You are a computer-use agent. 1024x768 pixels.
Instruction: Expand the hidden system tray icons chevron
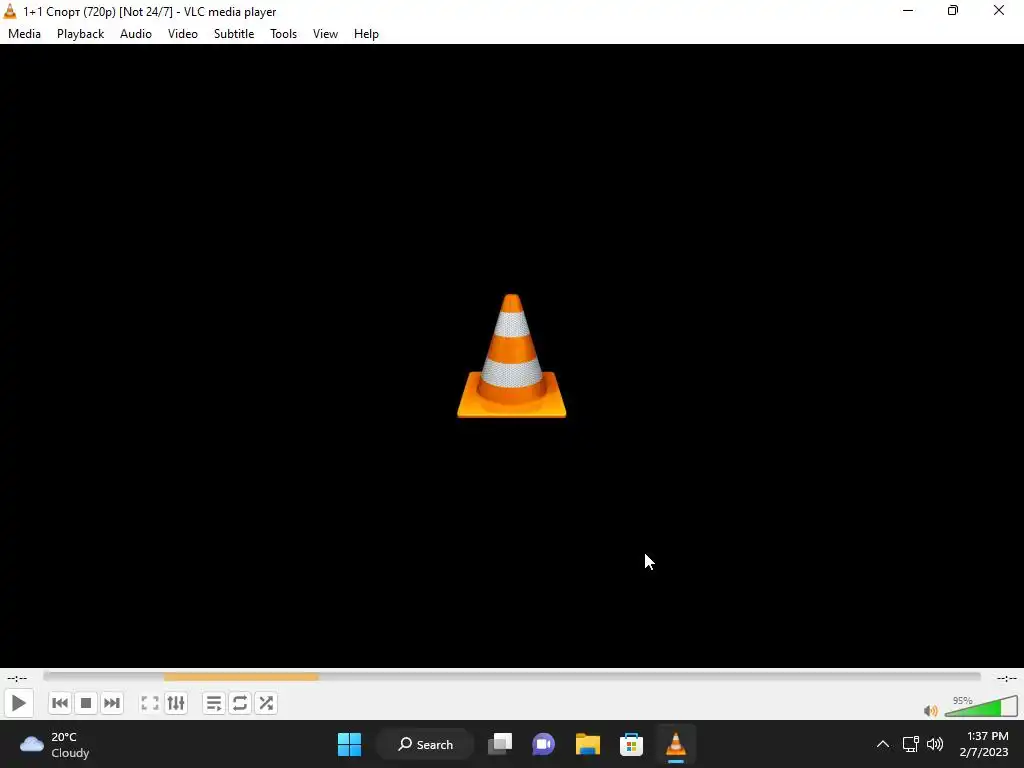882,744
